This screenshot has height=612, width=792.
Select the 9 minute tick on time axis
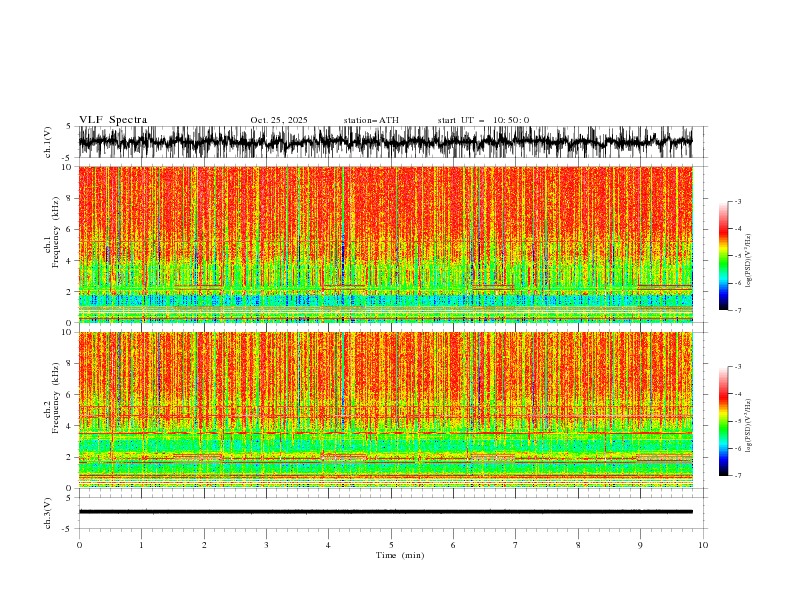tap(640, 545)
